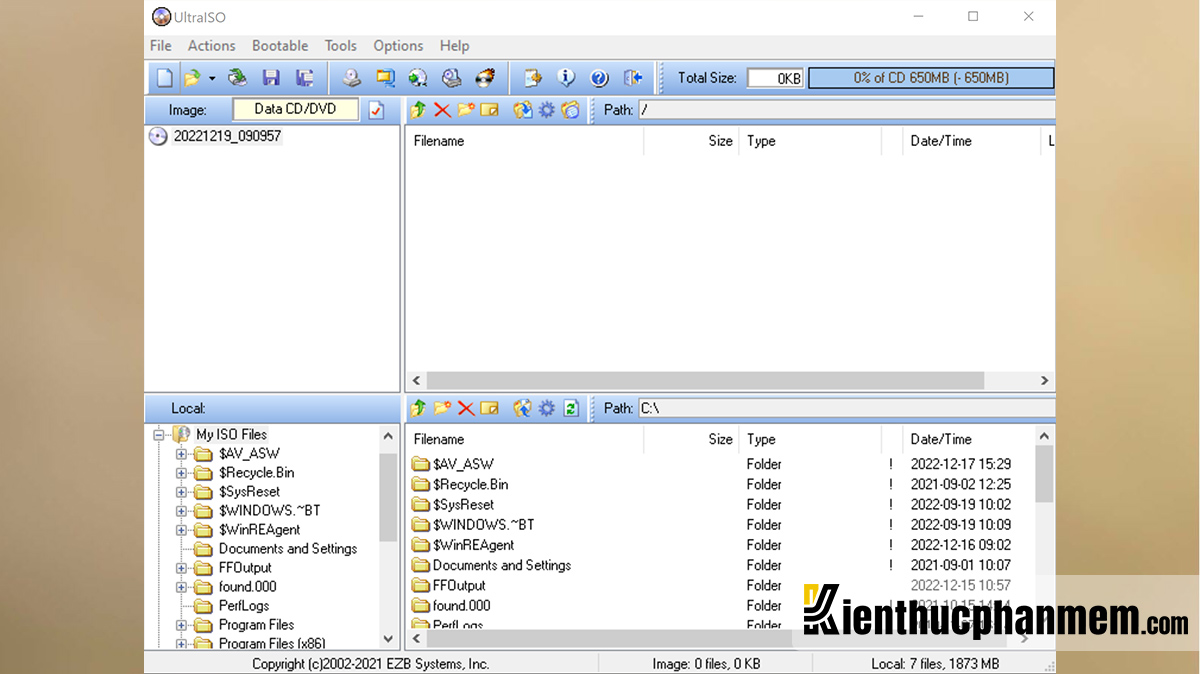Select the 20221219_090957 image node

227,136
